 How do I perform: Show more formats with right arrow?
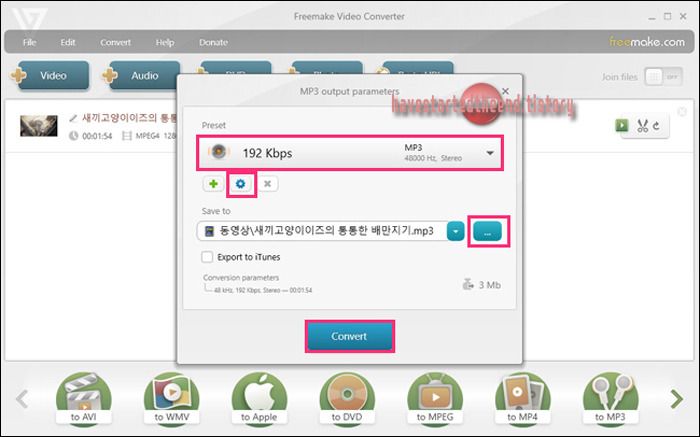(x=677, y=399)
